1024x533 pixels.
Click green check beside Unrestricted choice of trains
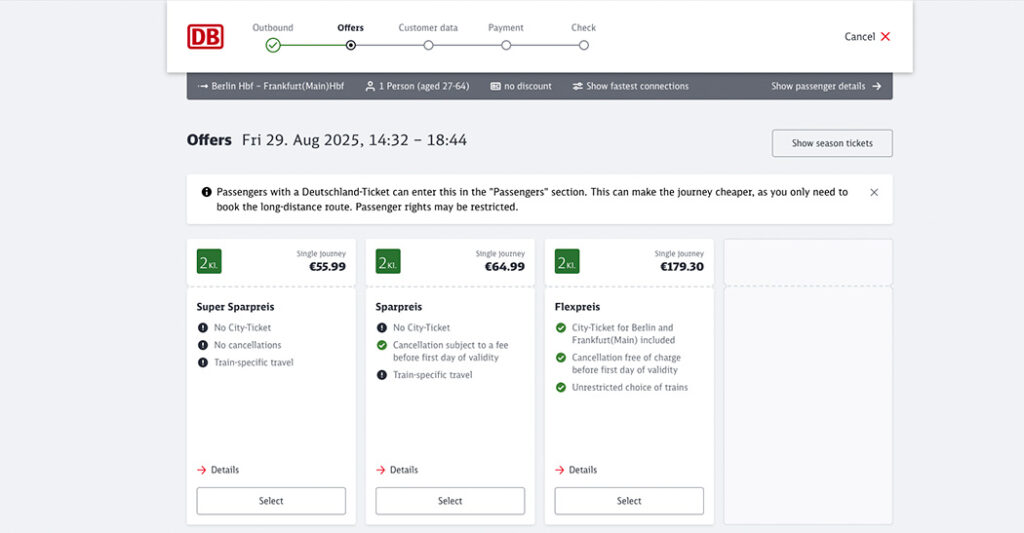(561, 387)
